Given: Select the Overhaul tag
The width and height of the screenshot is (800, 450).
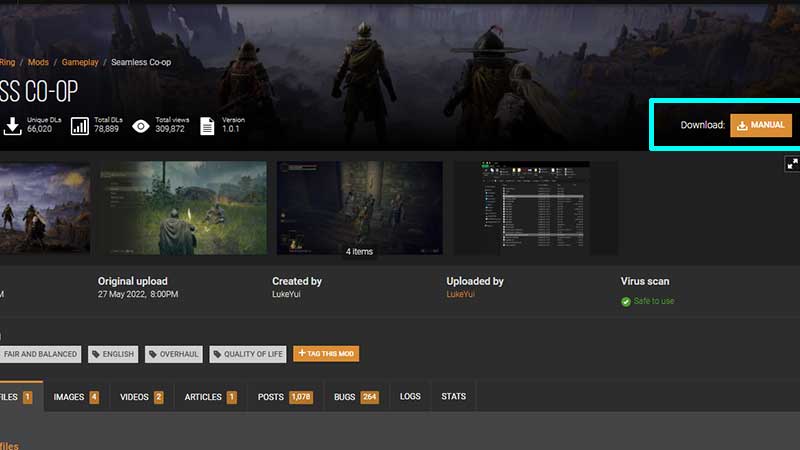Looking at the screenshot, I should [173, 354].
